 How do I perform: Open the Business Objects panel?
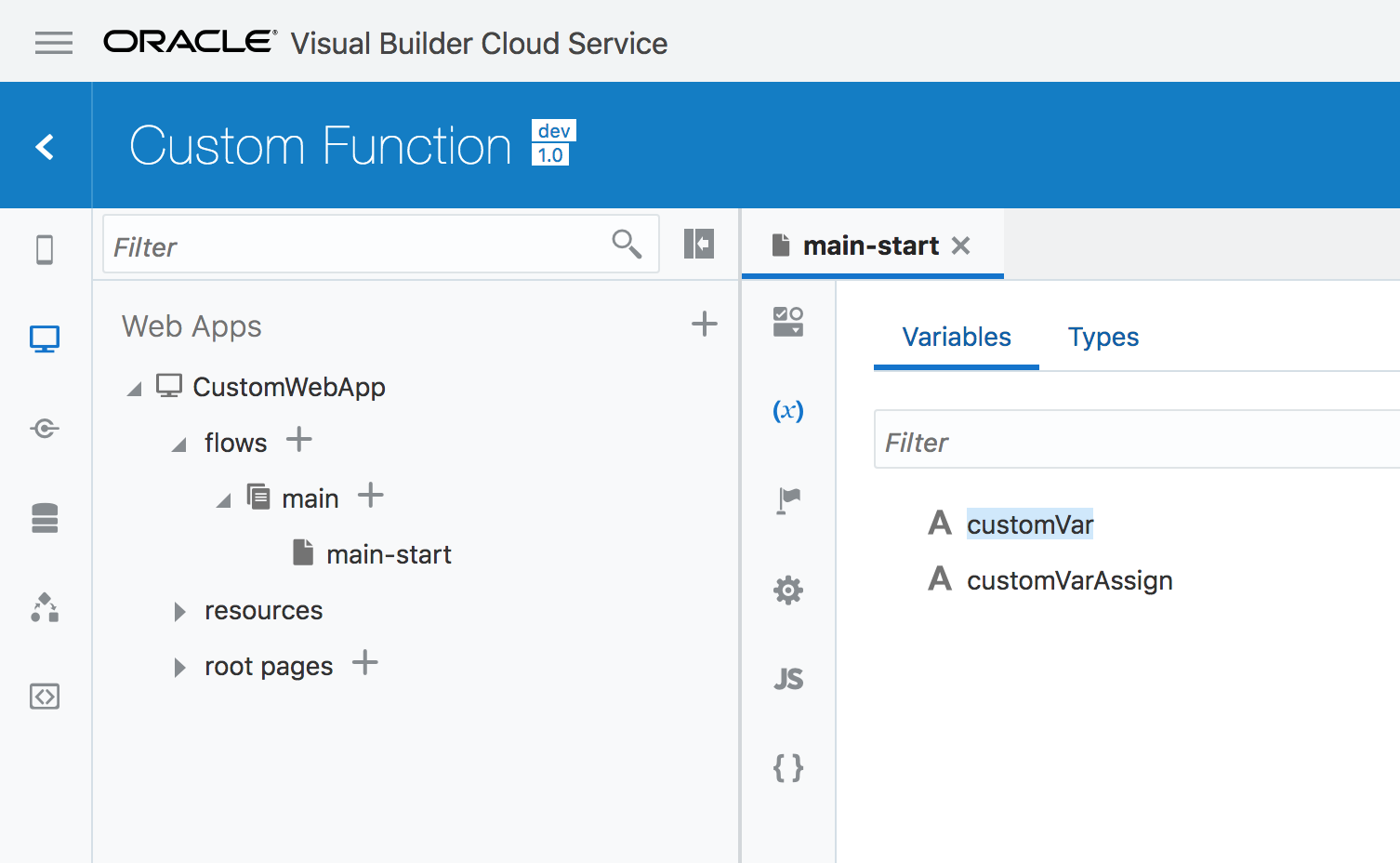coord(45,518)
